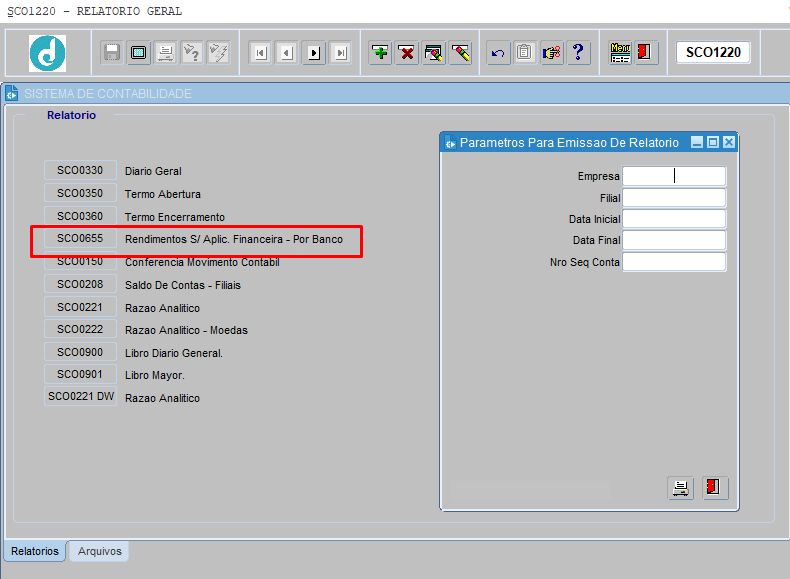790x579 pixels.
Task: Open the Menu icon in the toolbar
Action: (620, 52)
